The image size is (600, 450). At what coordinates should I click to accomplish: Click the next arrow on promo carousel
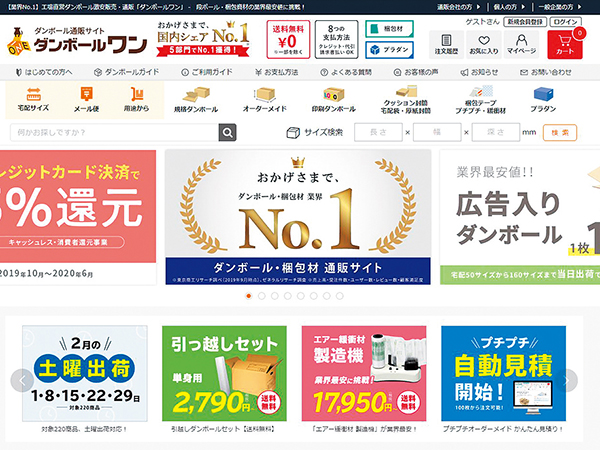pos(566,380)
